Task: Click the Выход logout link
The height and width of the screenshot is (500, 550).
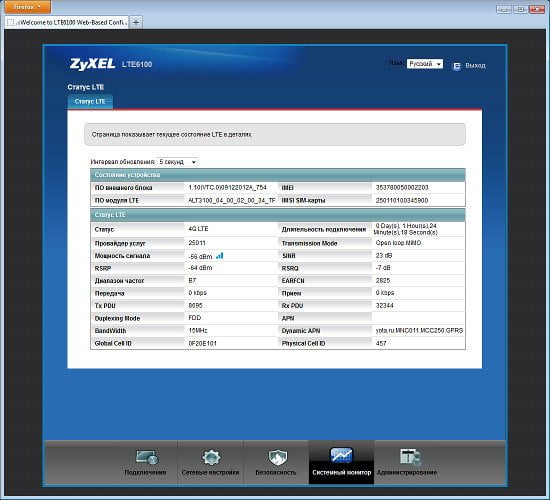Action: (475, 66)
